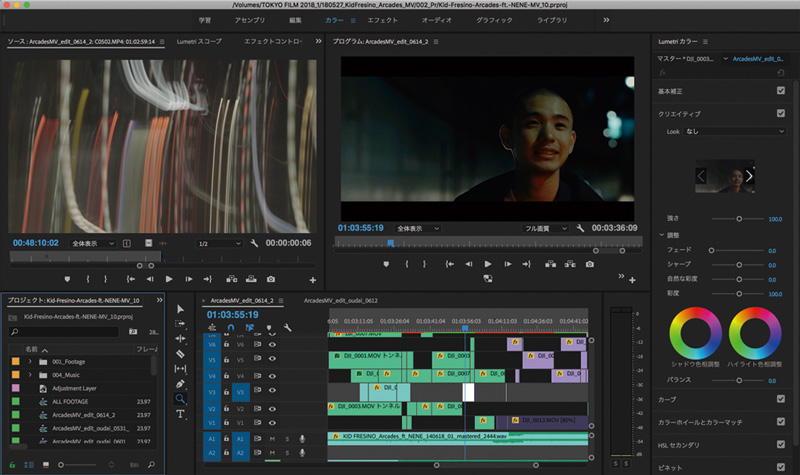Toggle V6 track eye visibility

pos(272,344)
